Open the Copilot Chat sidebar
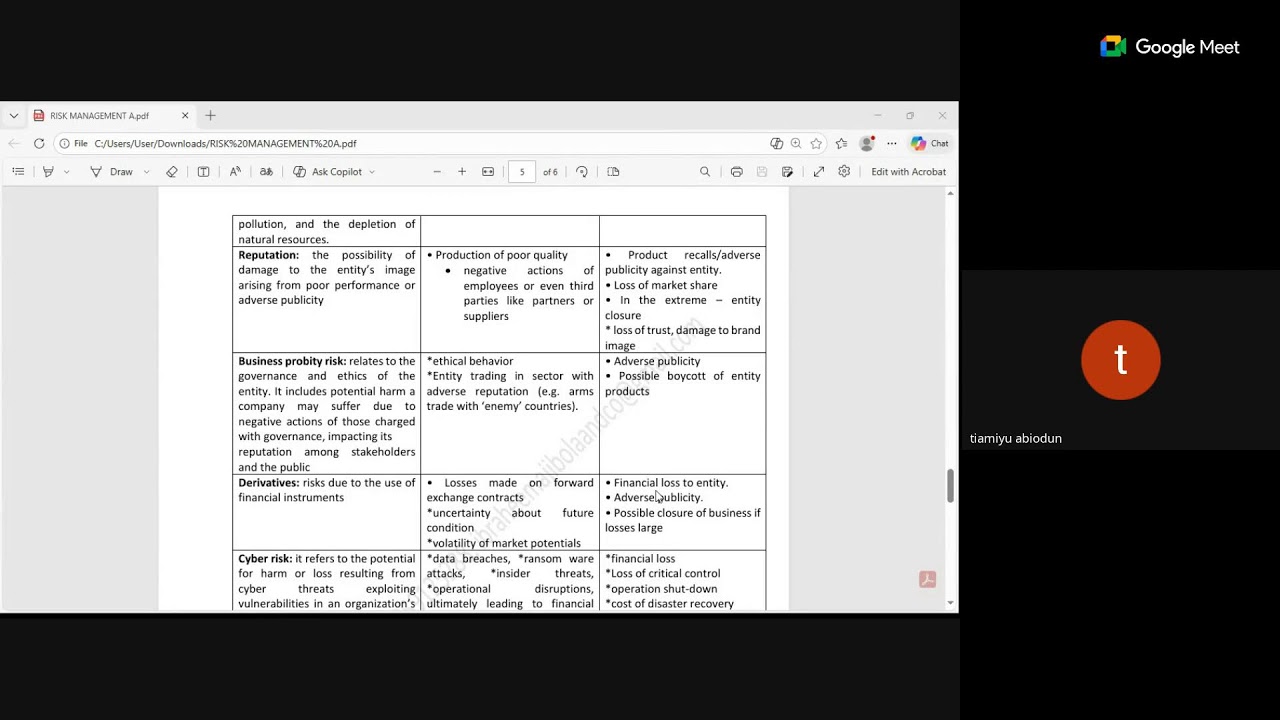Screen dimensions: 1280x720 coord(930,144)
